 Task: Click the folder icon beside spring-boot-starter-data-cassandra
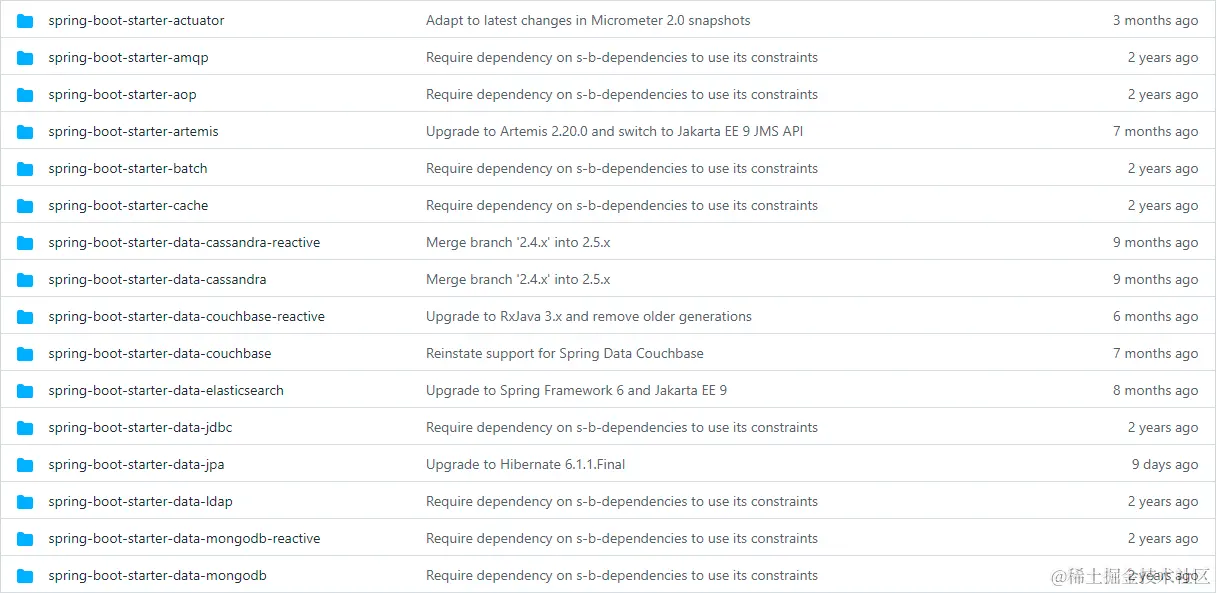(x=25, y=280)
